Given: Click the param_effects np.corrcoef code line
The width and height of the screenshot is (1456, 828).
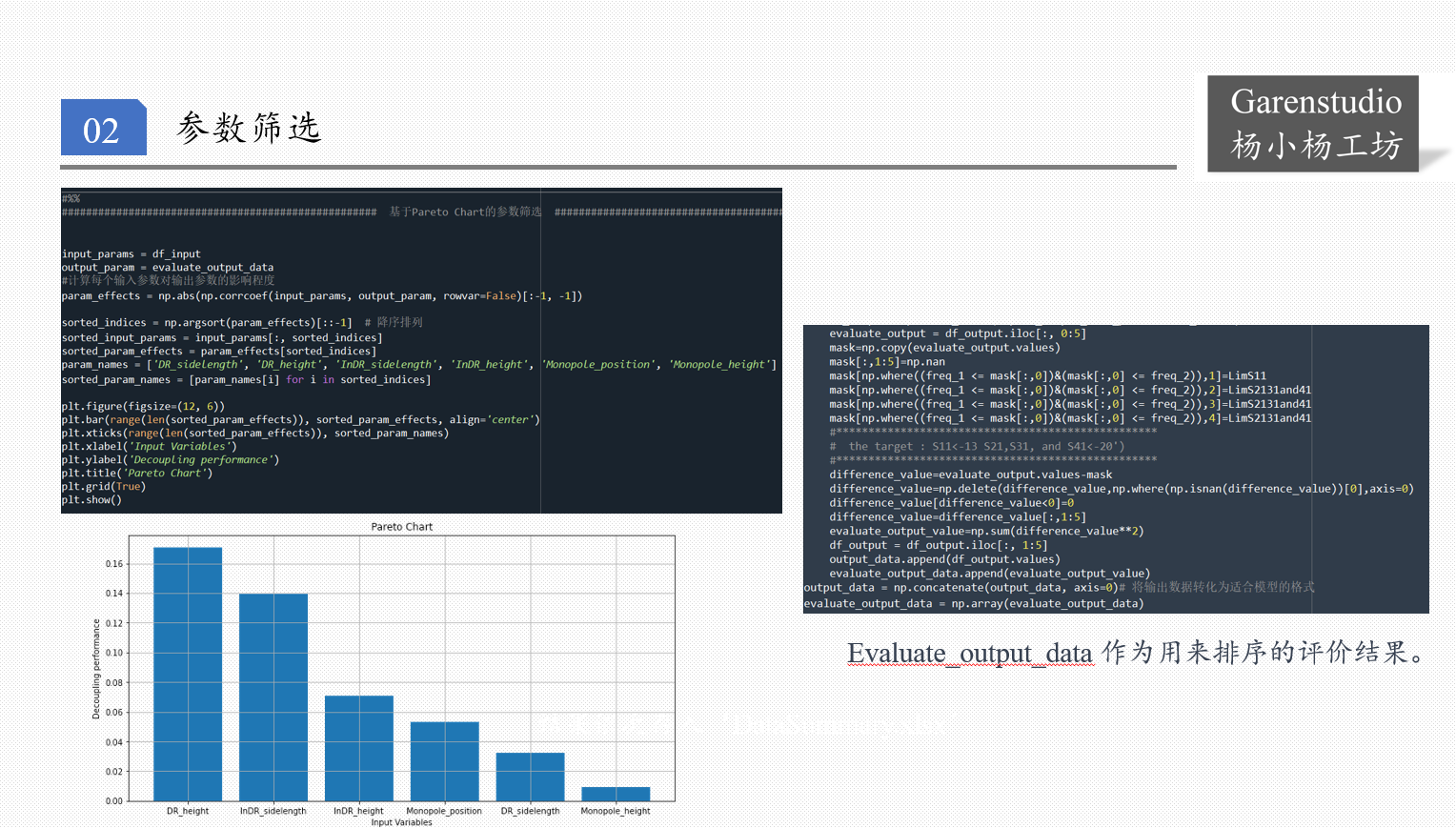Looking at the screenshot, I should point(322,296).
